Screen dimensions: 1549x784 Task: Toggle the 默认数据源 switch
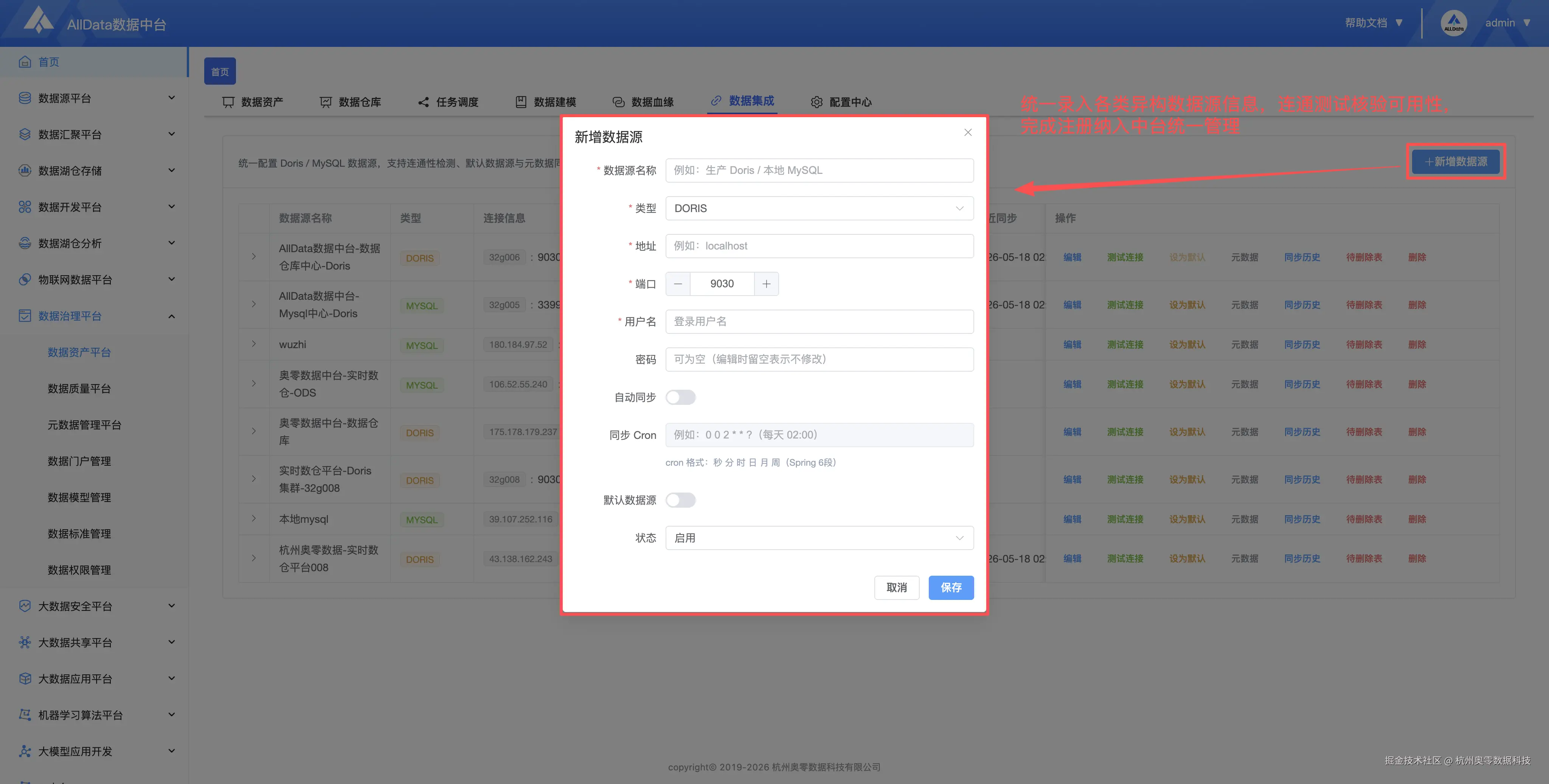tap(680, 500)
